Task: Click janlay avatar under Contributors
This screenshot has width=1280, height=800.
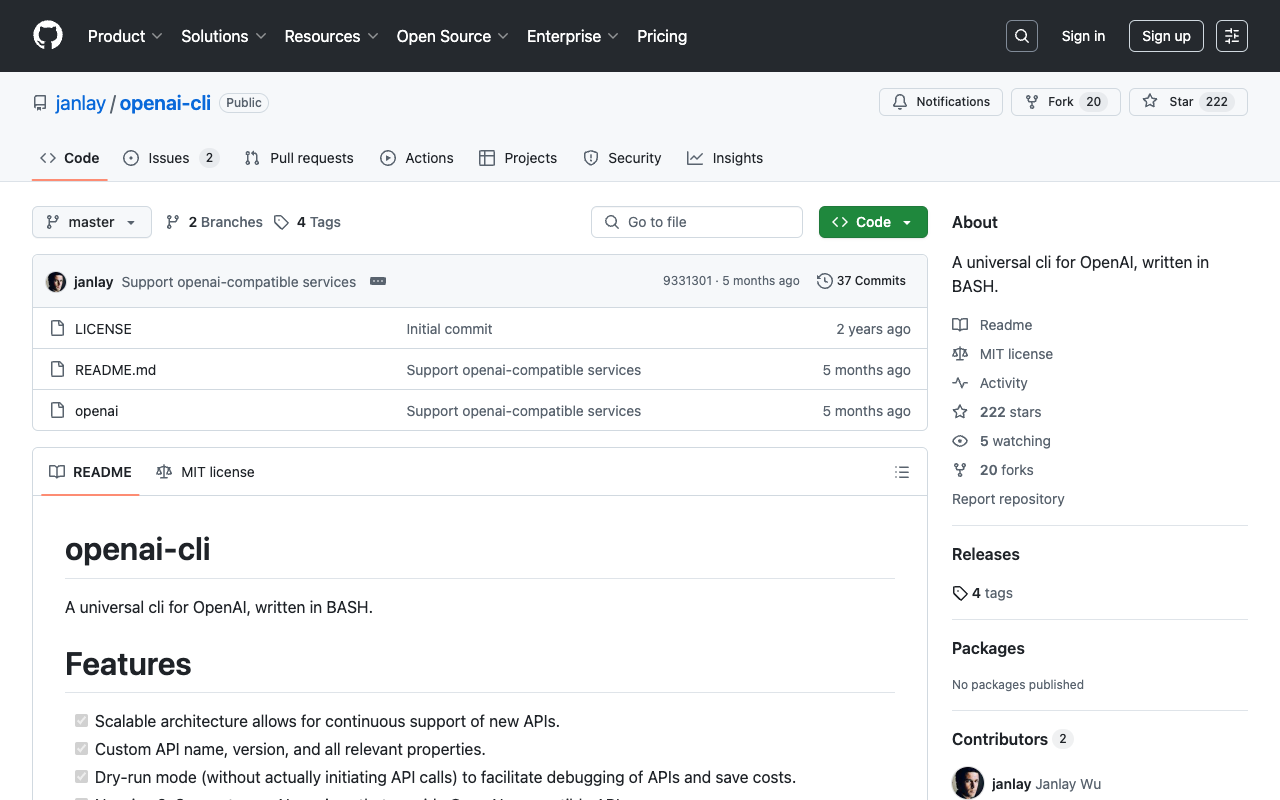Action: pos(968,784)
